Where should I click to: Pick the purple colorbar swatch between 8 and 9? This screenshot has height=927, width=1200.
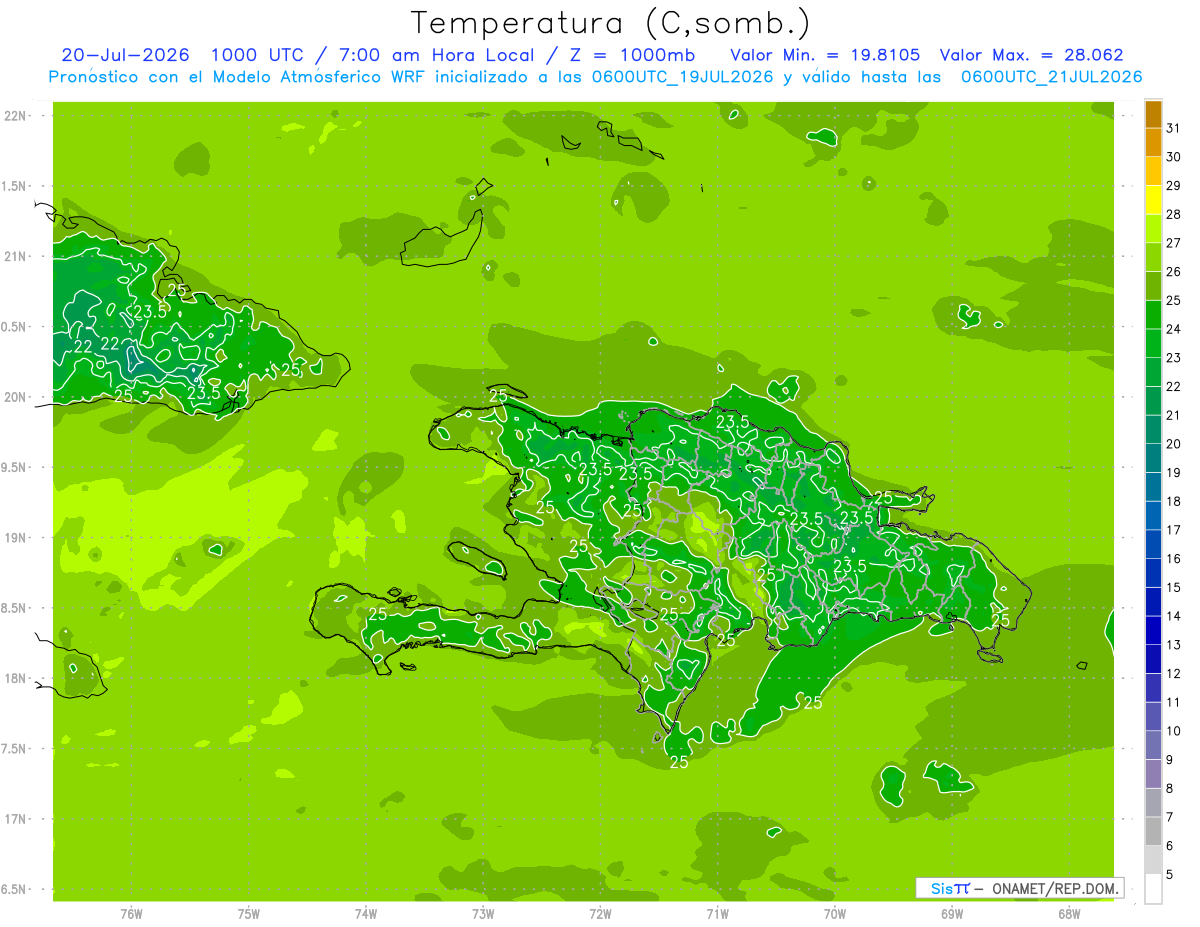1153,773
